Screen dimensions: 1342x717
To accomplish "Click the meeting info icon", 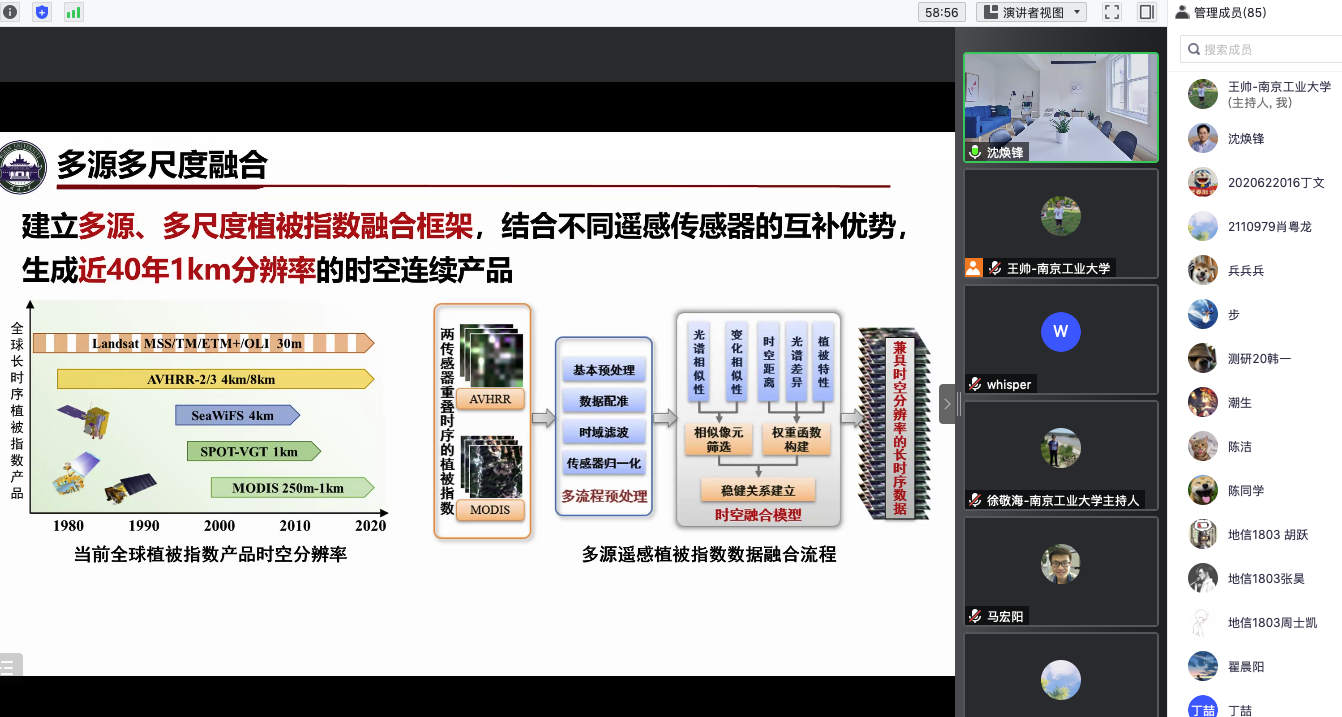I will click(x=11, y=12).
